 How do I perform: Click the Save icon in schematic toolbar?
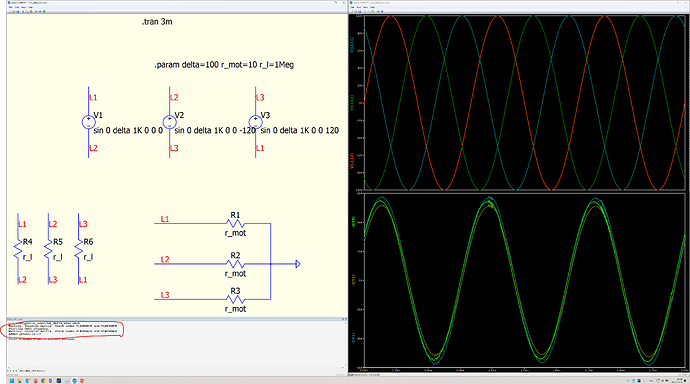pos(18,11)
